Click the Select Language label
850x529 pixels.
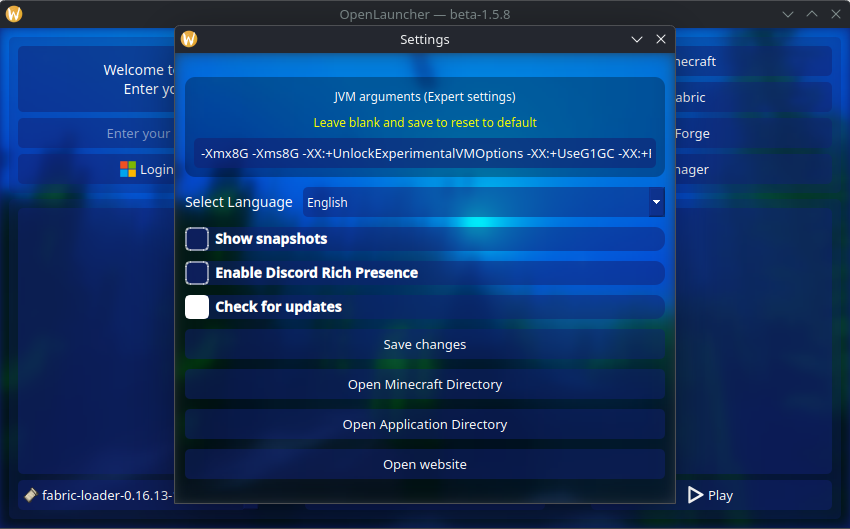coord(239,202)
